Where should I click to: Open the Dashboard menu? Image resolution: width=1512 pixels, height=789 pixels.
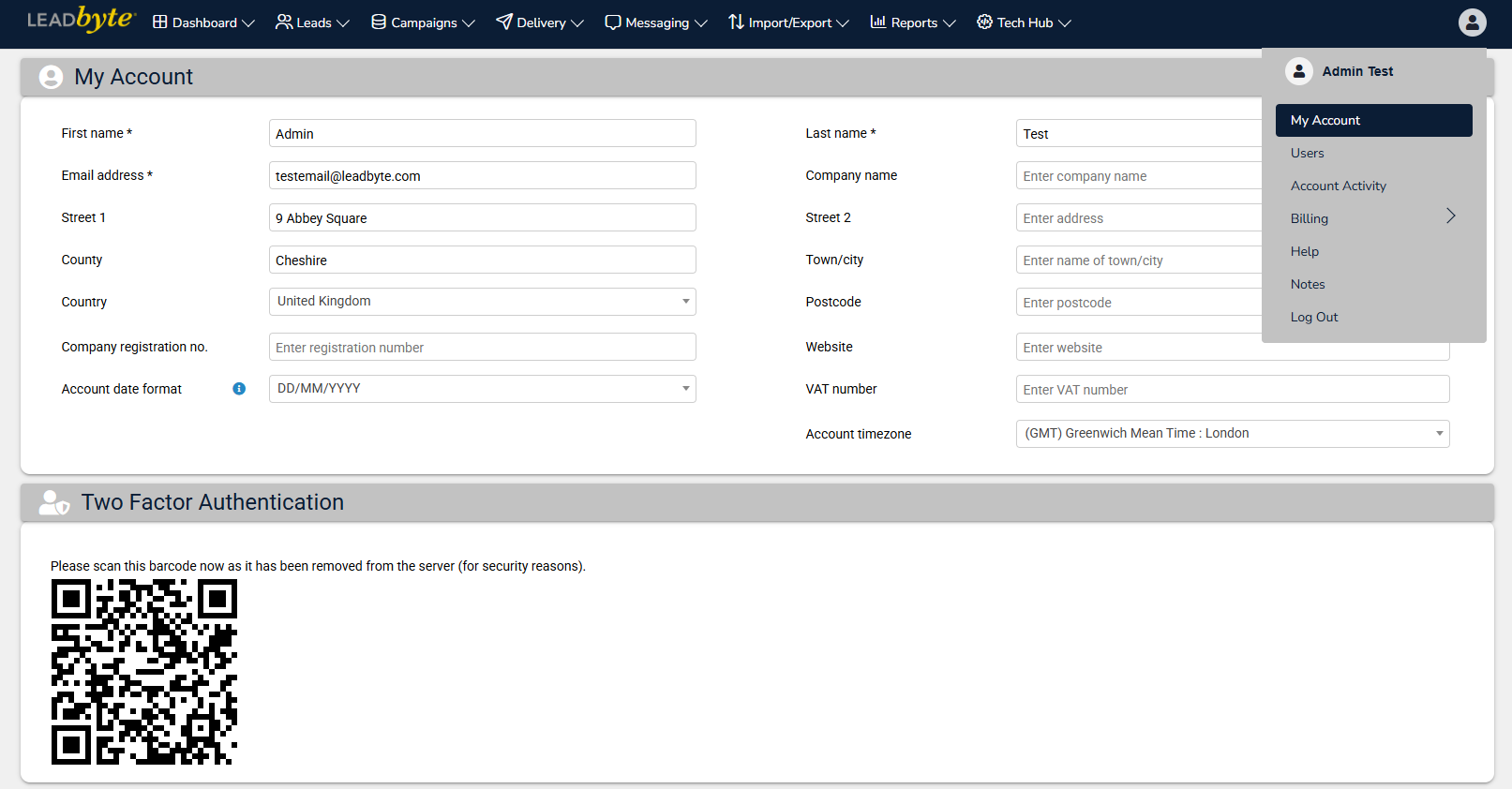pyautogui.click(x=203, y=22)
